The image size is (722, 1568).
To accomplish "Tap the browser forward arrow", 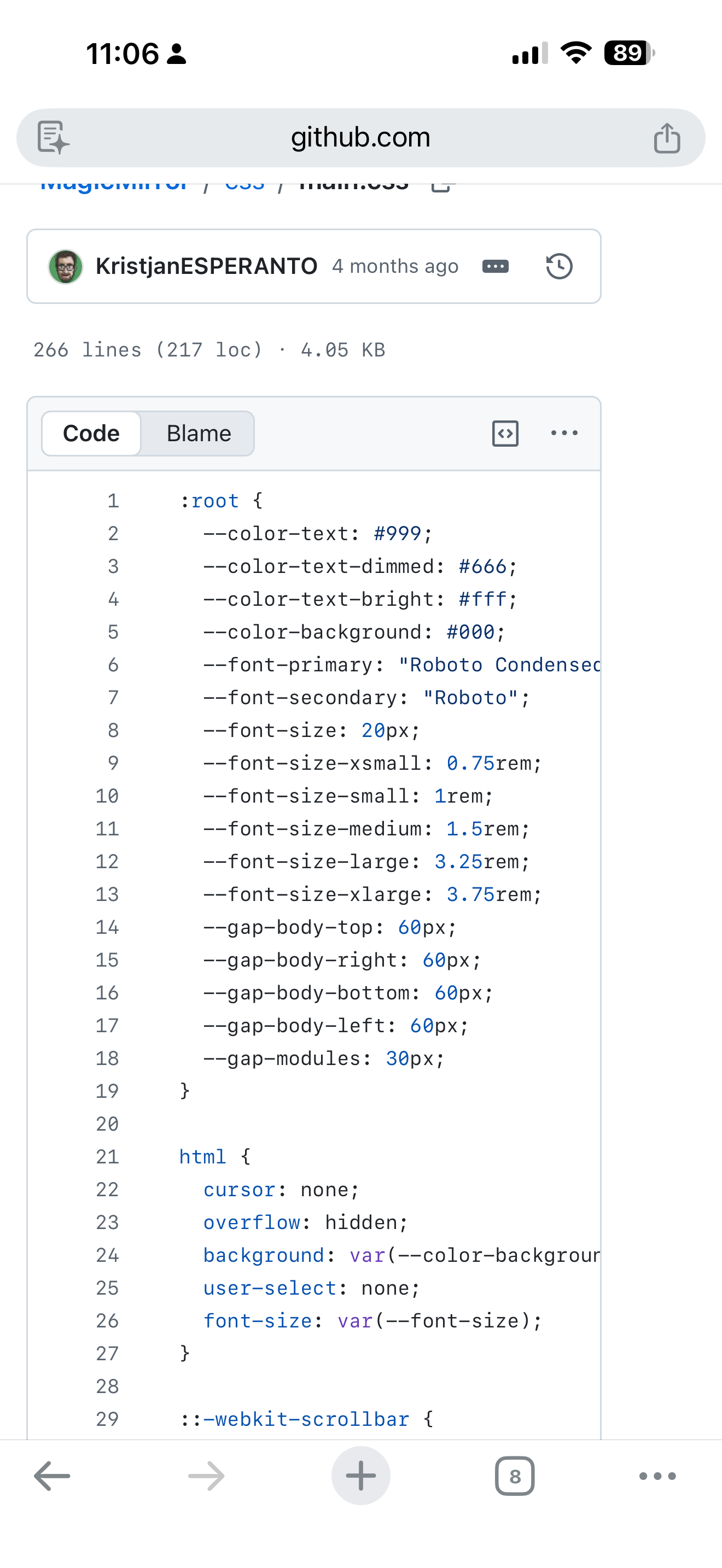I will click(206, 1476).
